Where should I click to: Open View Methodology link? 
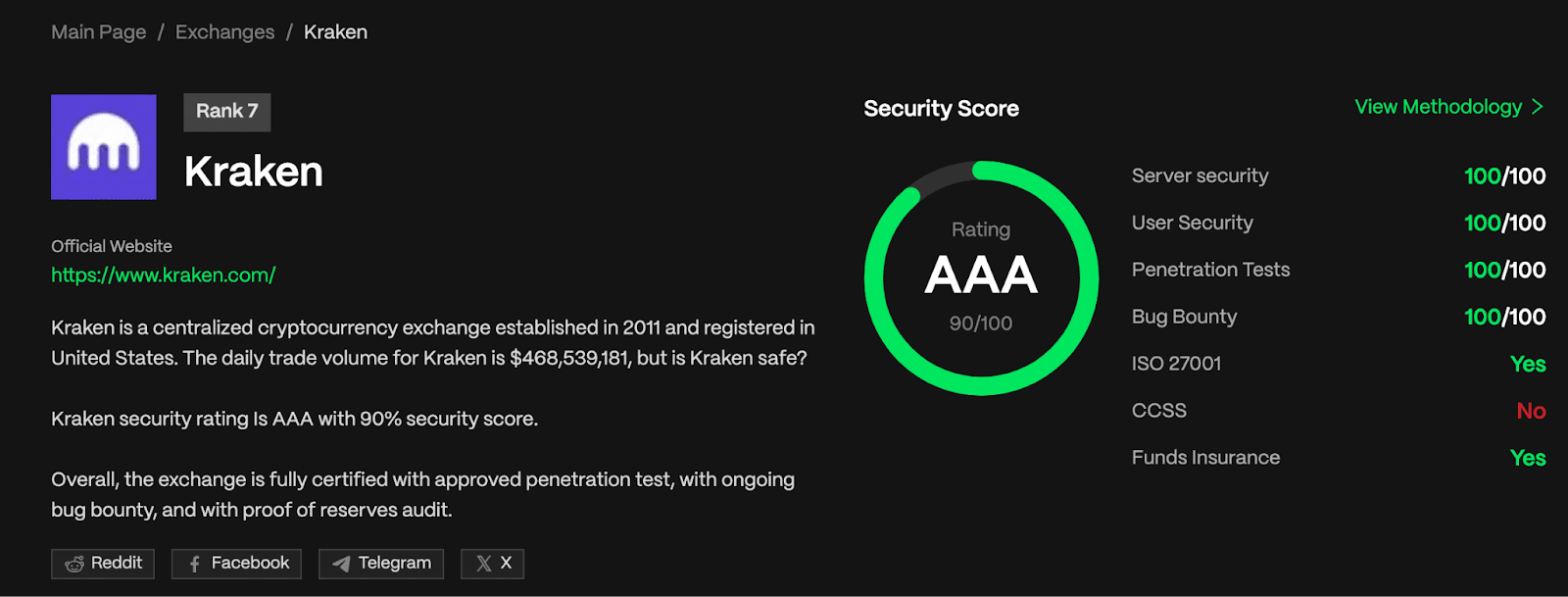coord(1439,107)
